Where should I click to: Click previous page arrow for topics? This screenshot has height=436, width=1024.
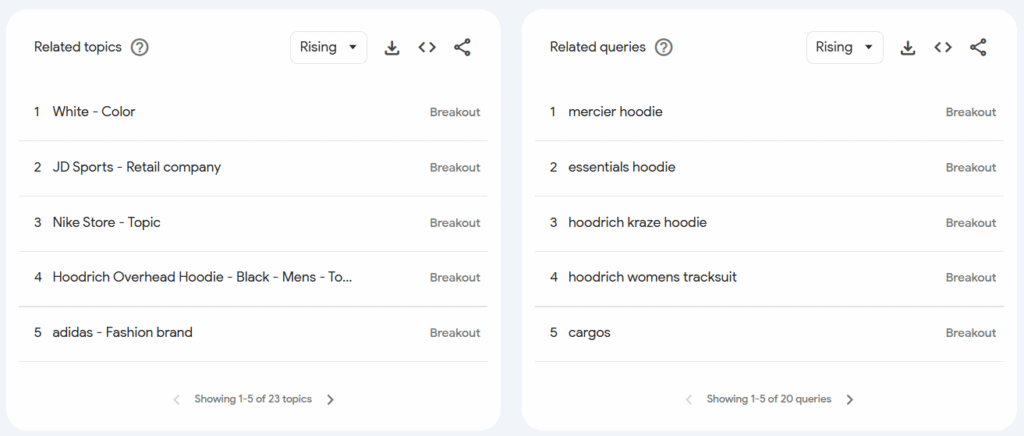coord(177,399)
